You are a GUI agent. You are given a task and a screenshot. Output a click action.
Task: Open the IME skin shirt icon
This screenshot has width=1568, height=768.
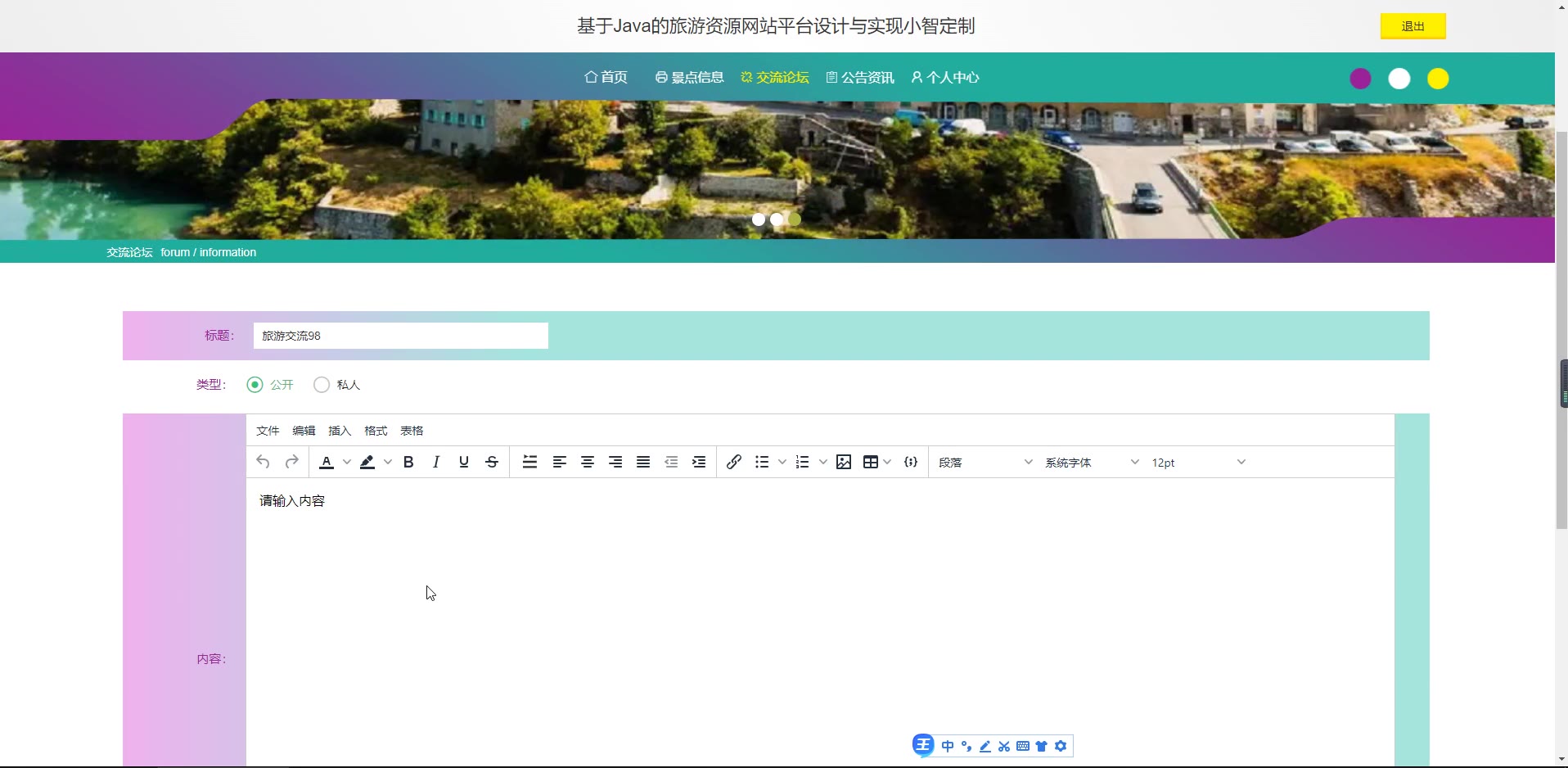coord(1042,746)
